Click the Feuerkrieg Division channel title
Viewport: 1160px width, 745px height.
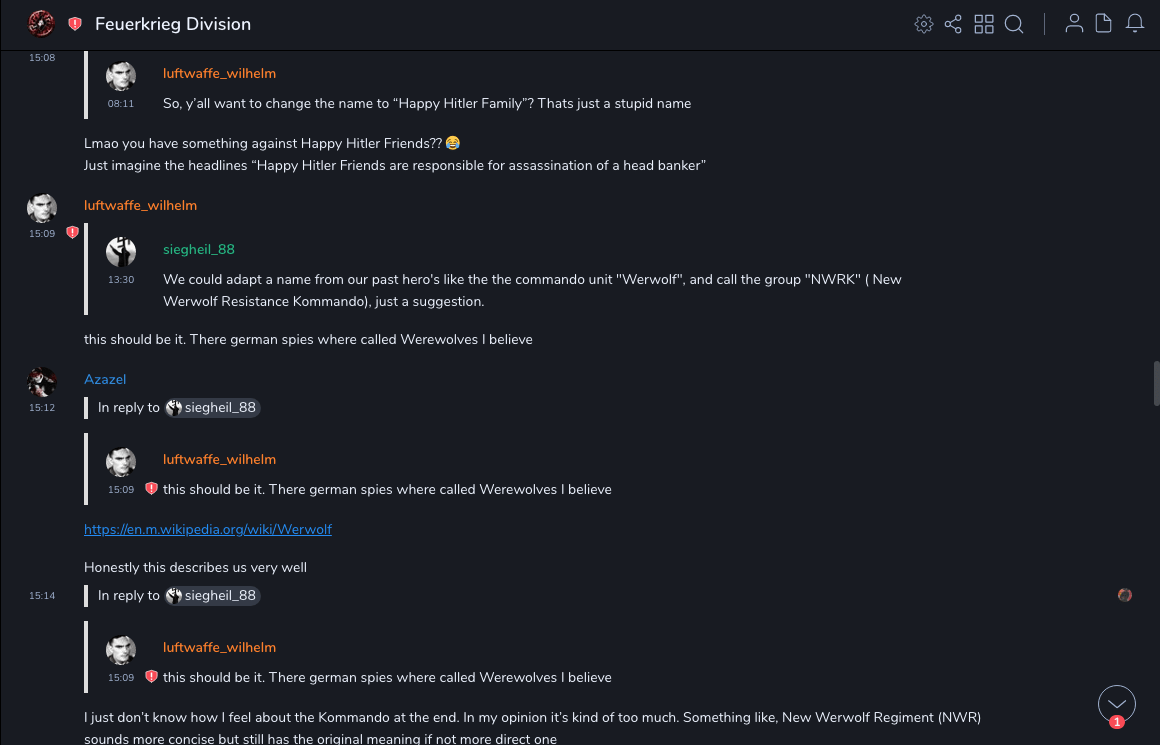click(173, 24)
